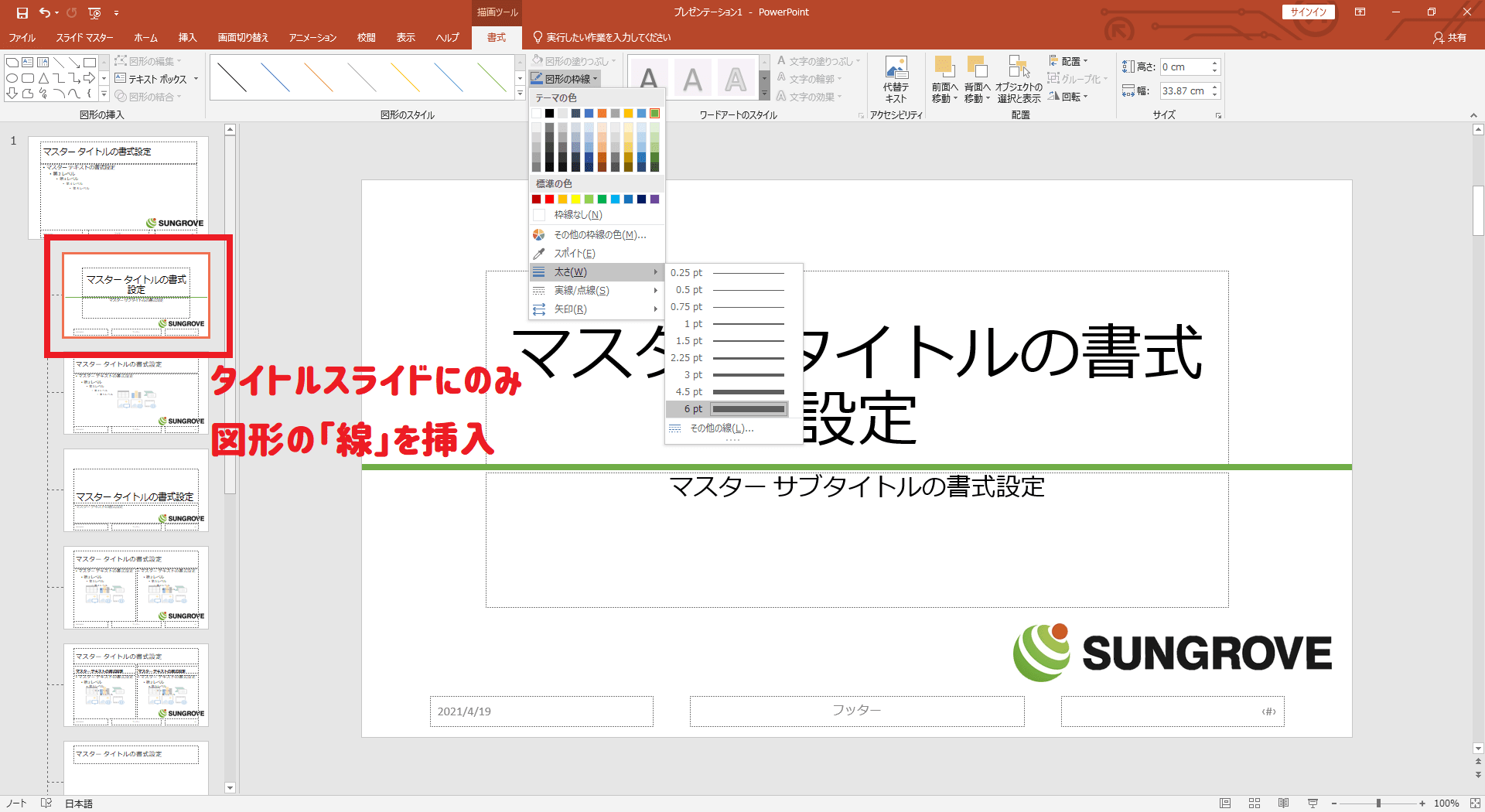Pick the スポイト eyedropper option
The width and height of the screenshot is (1485, 812).
(574, 254)
